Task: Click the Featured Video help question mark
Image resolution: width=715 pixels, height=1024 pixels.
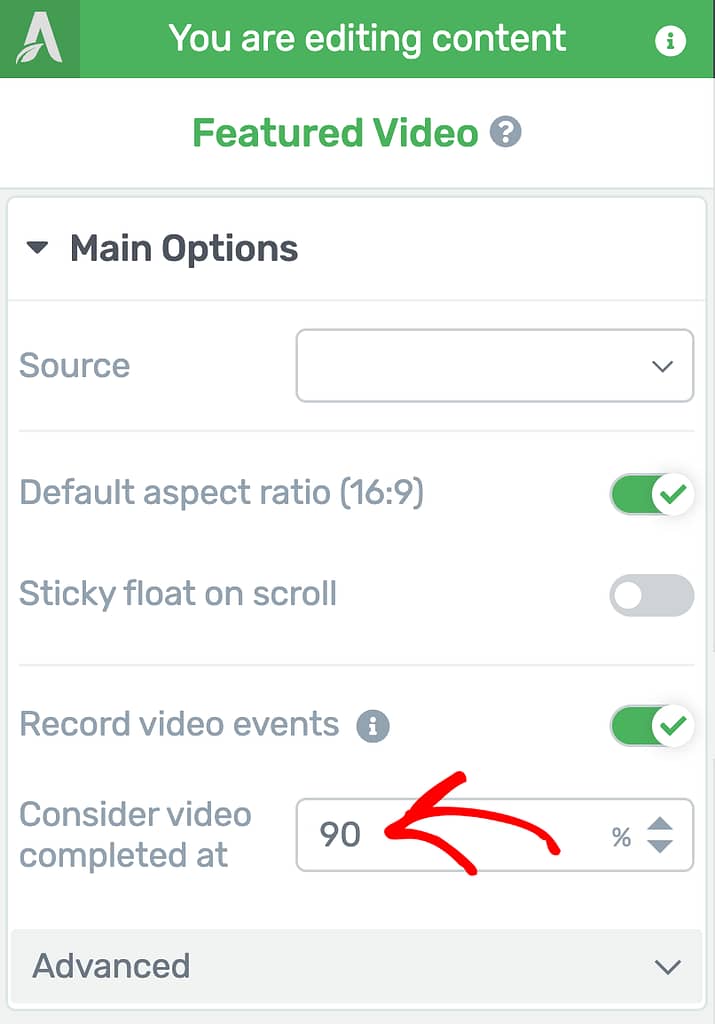Action: tap(505, 133)
